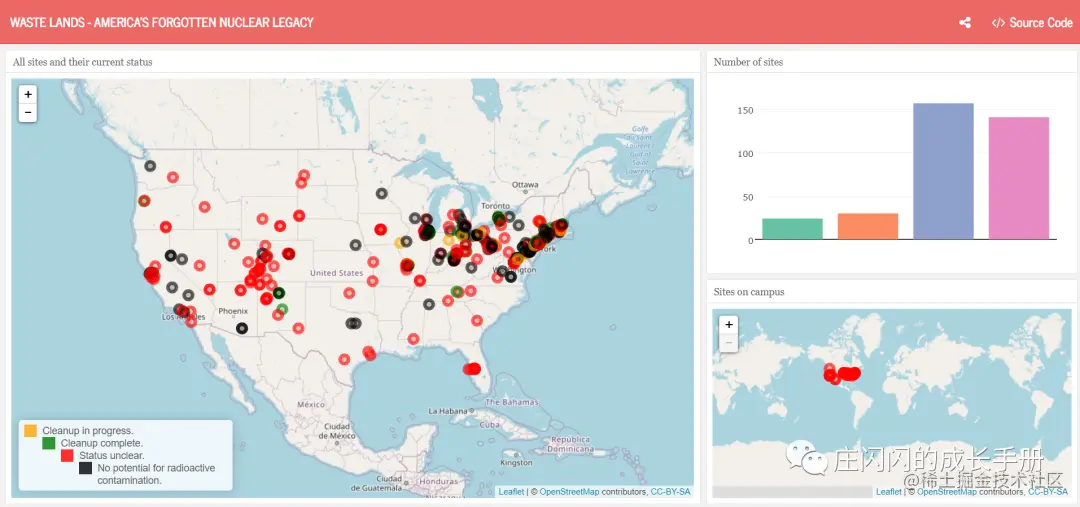Click 'Status unclear.' legend text
Screen dimensions: 1080x507
pyautogui.click(x=112, y=455)
